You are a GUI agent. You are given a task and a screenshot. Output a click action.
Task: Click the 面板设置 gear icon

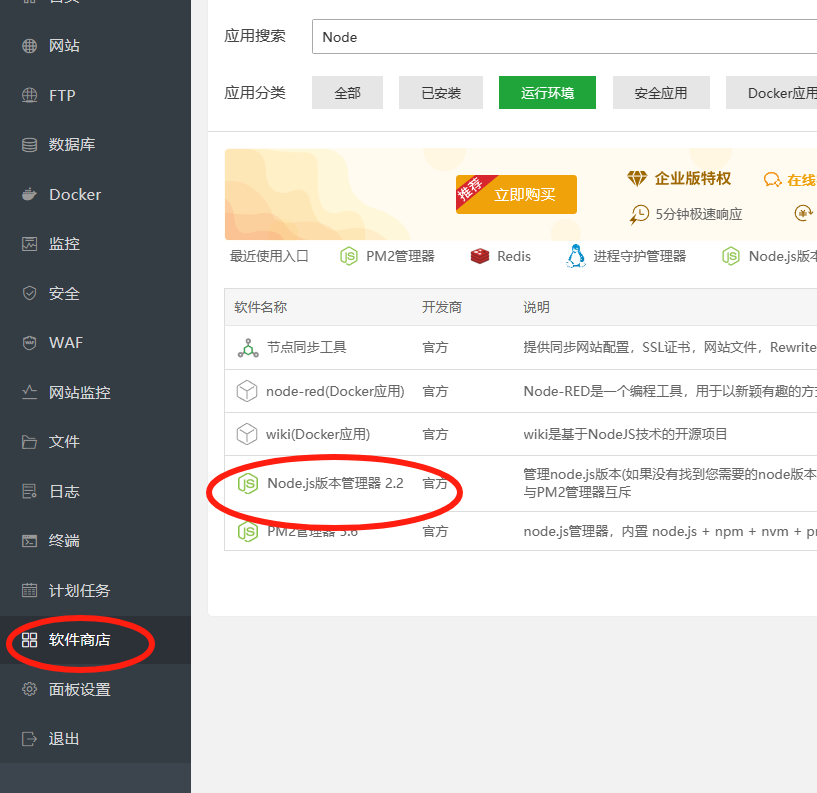(x=30, y=689)
